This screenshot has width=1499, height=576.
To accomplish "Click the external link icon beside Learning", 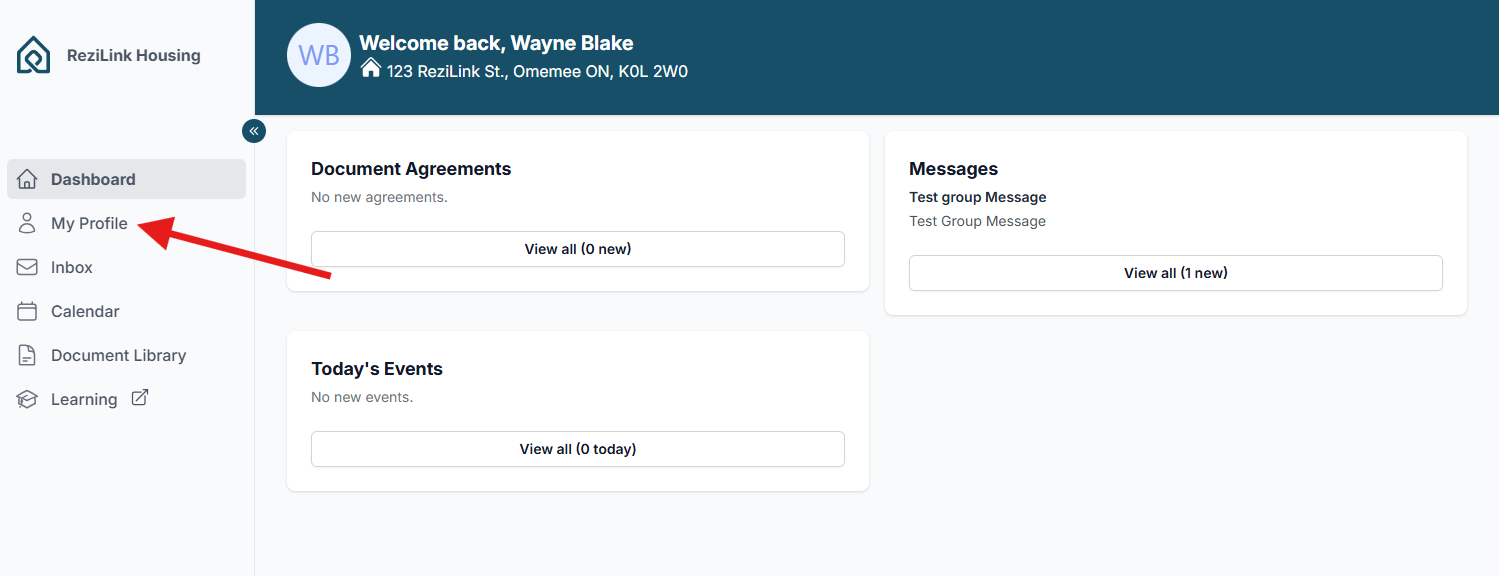I will click(x=140, y=398).
